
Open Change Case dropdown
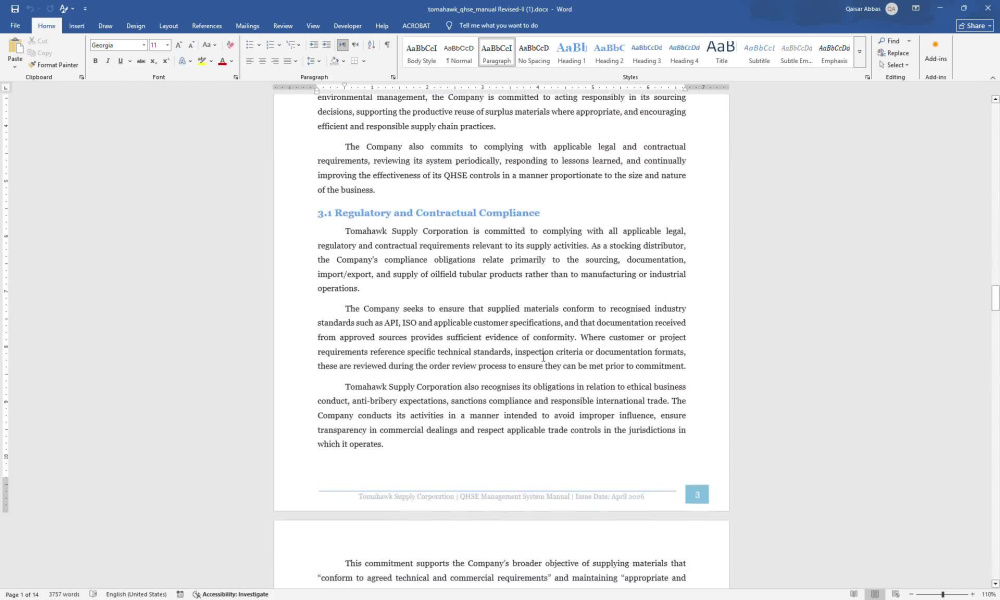click(209, 45)
